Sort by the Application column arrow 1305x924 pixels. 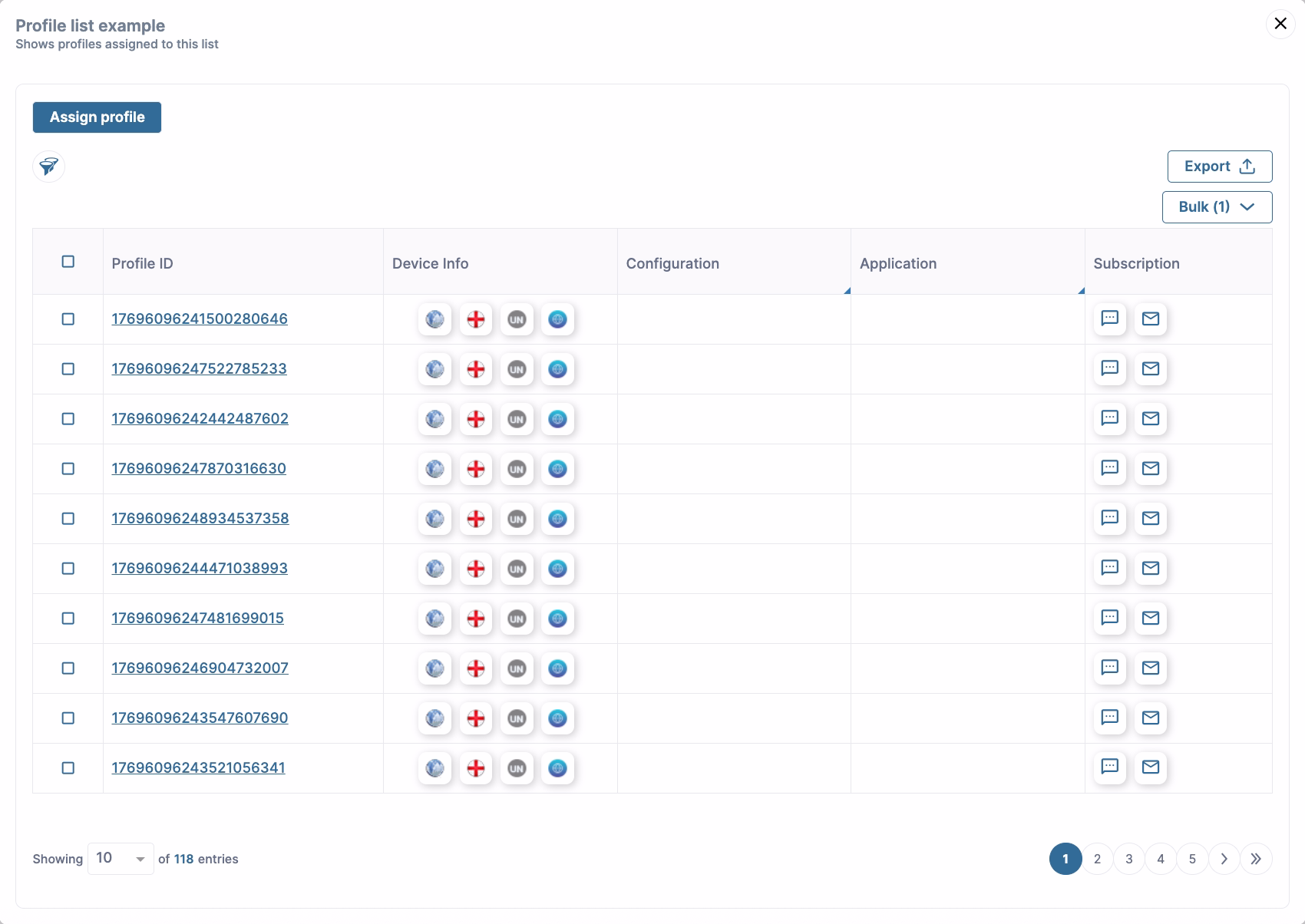[1081, 290]
